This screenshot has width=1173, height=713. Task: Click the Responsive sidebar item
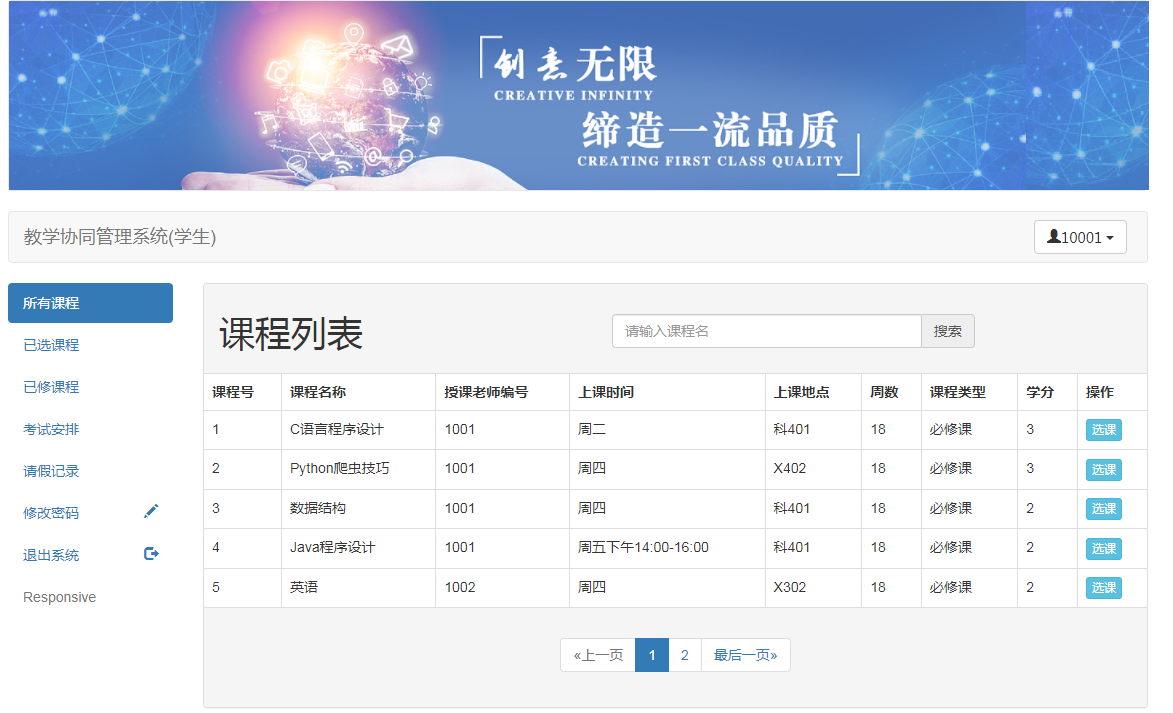coord(59,597)
